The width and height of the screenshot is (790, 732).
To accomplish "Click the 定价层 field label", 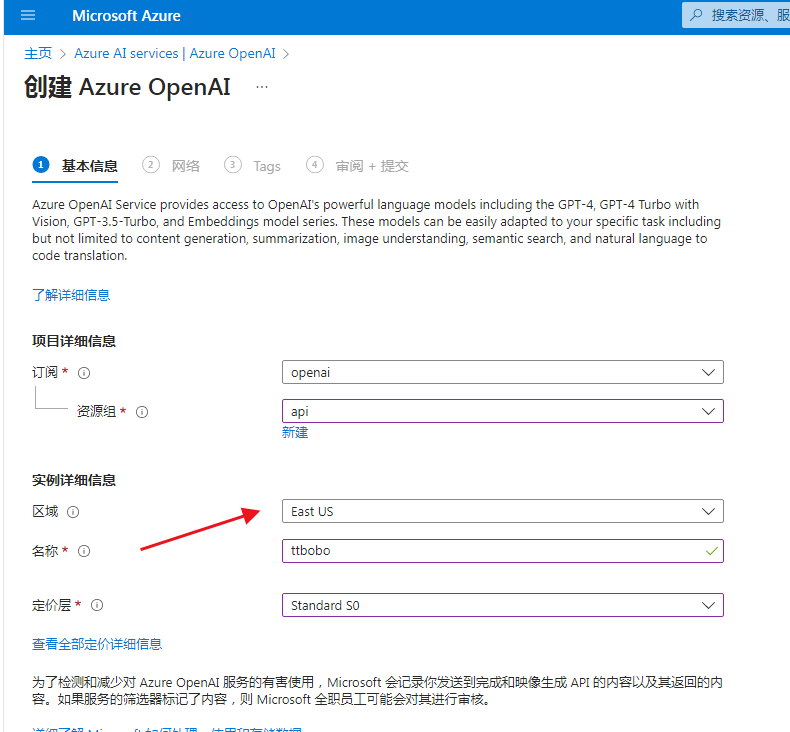I will point(51,605).
